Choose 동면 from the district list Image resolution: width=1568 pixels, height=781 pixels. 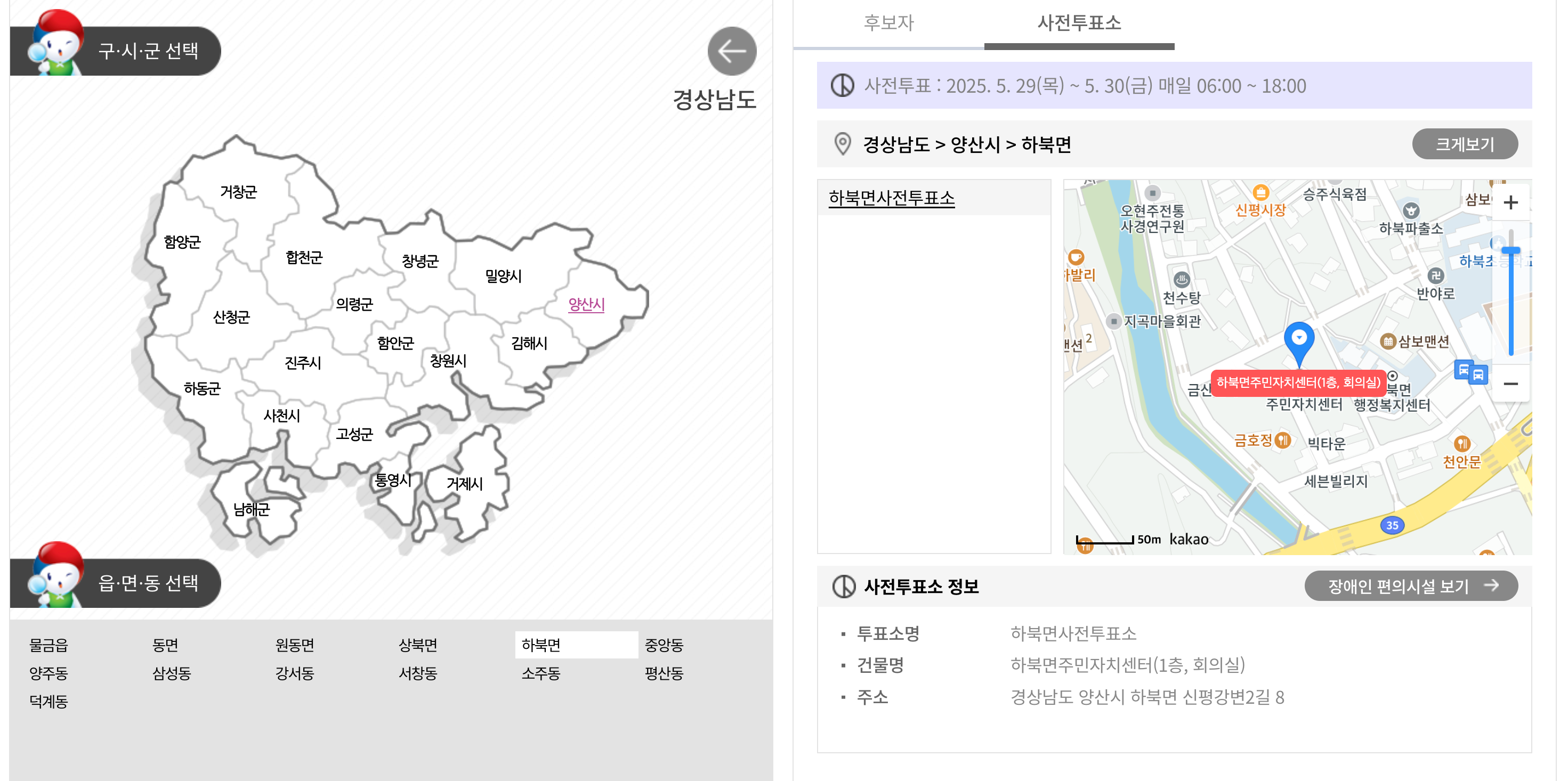click(165, 645)
